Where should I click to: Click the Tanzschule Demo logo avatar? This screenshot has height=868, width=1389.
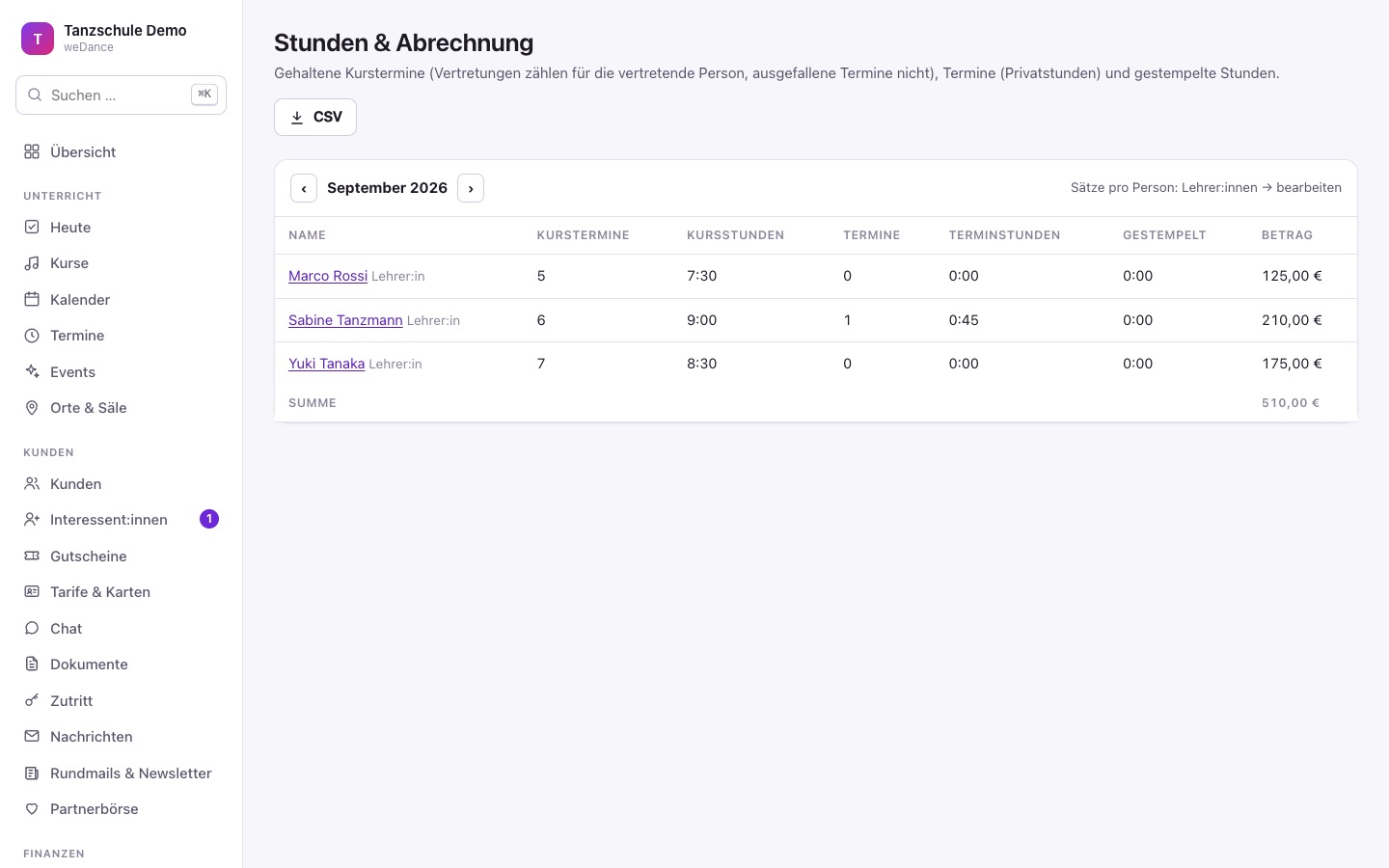[38, 39]
